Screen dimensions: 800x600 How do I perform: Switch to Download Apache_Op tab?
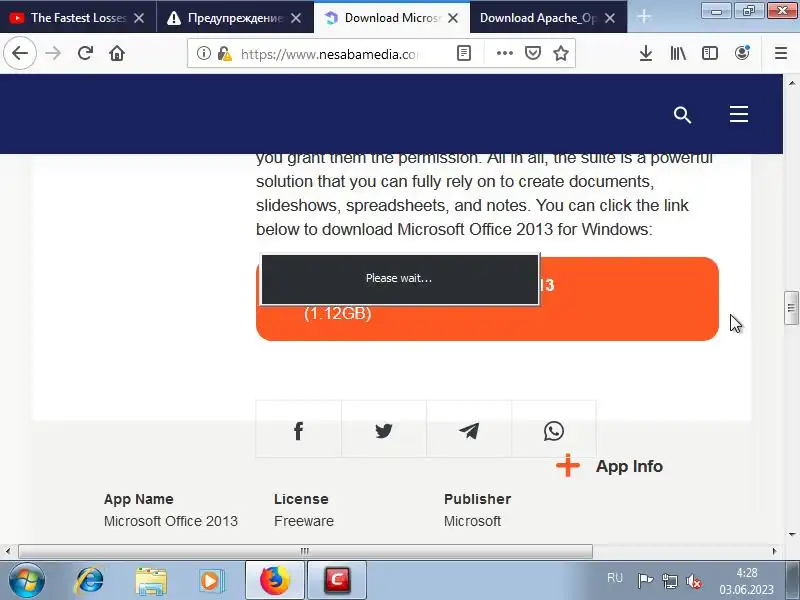click(x=538, y=18)
